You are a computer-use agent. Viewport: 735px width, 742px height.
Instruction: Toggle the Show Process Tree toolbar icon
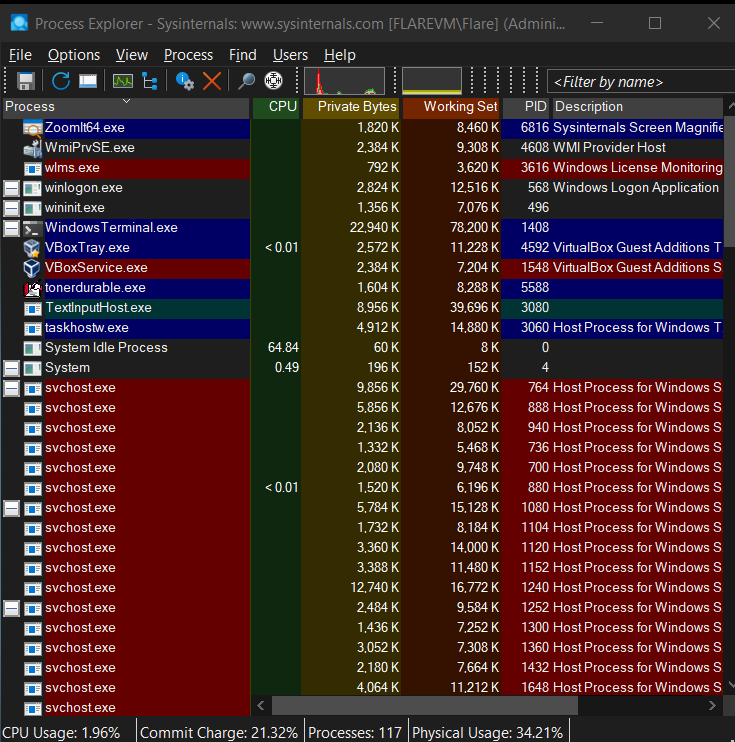(150, 81)
